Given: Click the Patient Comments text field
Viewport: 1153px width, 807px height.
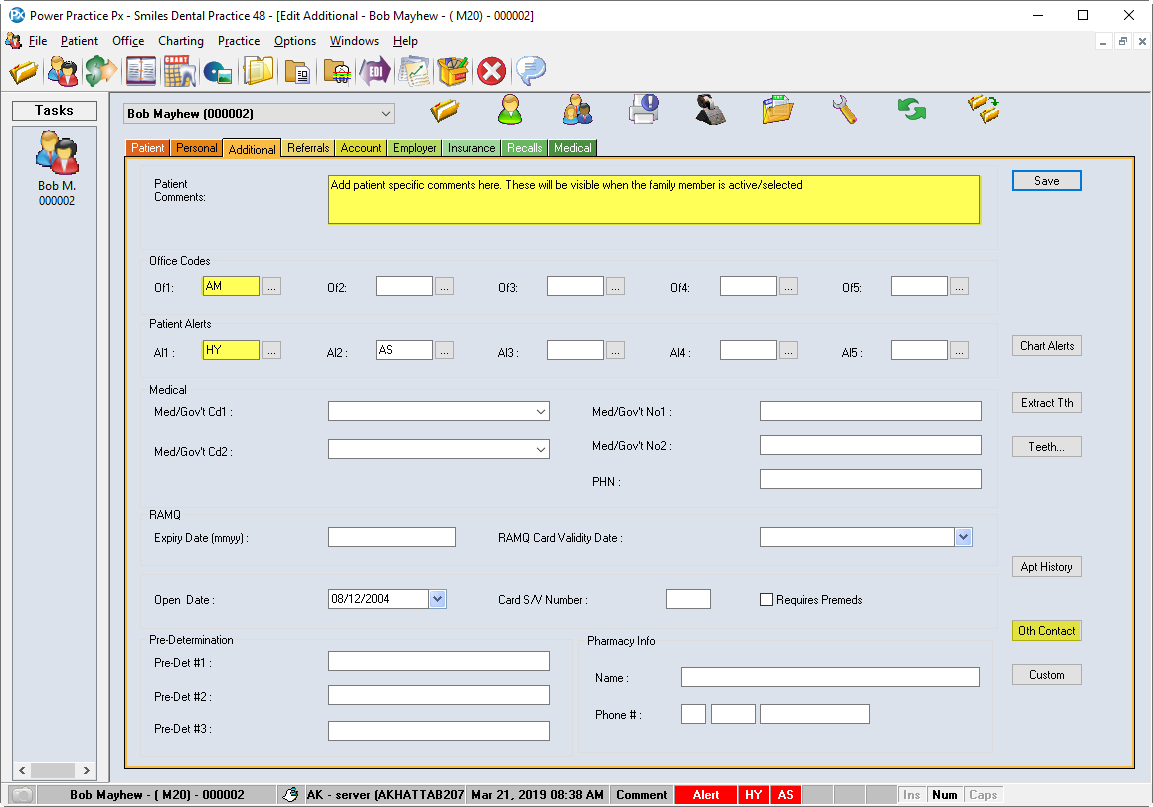Looking at the screenshot, I should [x=654, y=200].
